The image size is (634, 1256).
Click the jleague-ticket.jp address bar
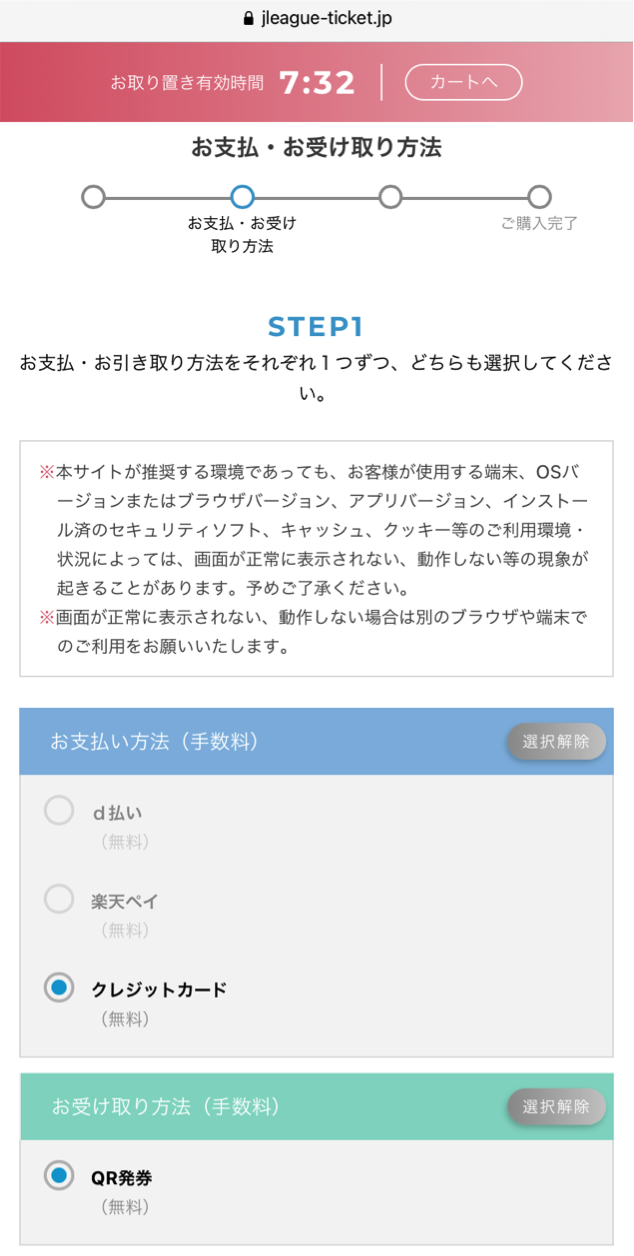point(317,19)
